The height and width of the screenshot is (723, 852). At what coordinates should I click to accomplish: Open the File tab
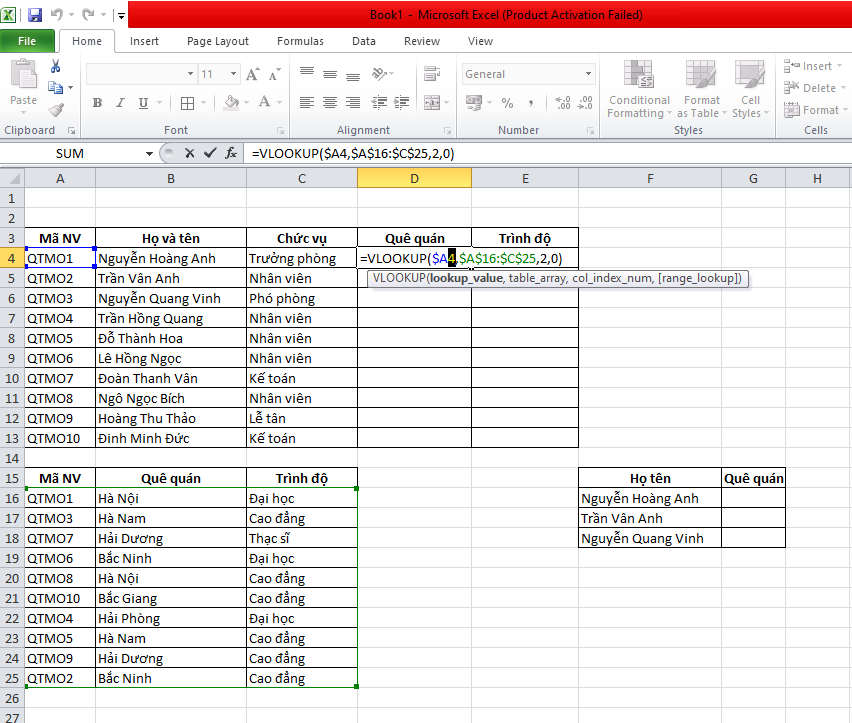[x=27, y=41]
